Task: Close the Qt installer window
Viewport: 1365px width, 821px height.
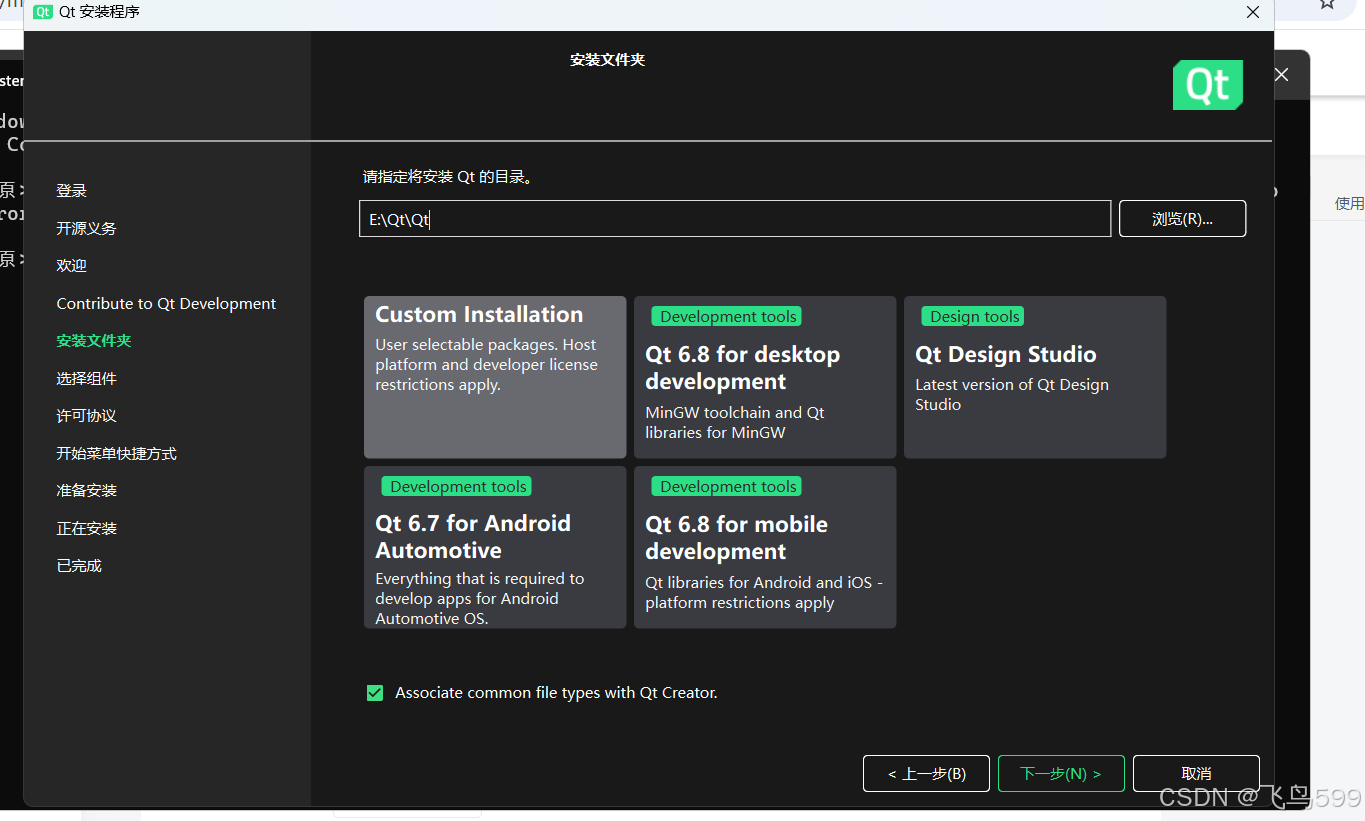Action: [1252, 12]
